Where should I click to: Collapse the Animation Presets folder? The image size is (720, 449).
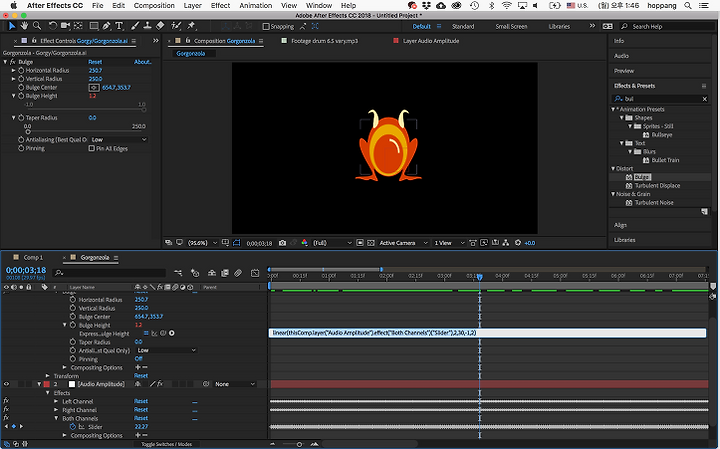tap(613, 109)
